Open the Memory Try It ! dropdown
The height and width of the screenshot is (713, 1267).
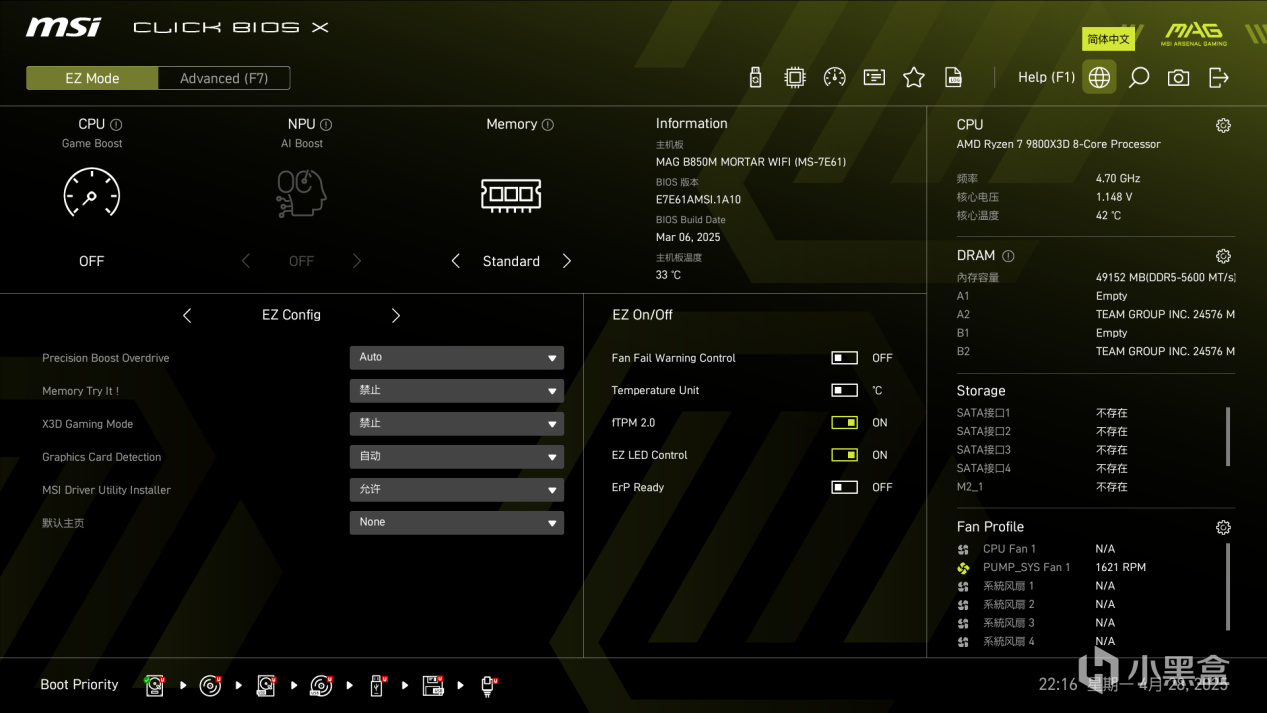(x=457, y=391)
